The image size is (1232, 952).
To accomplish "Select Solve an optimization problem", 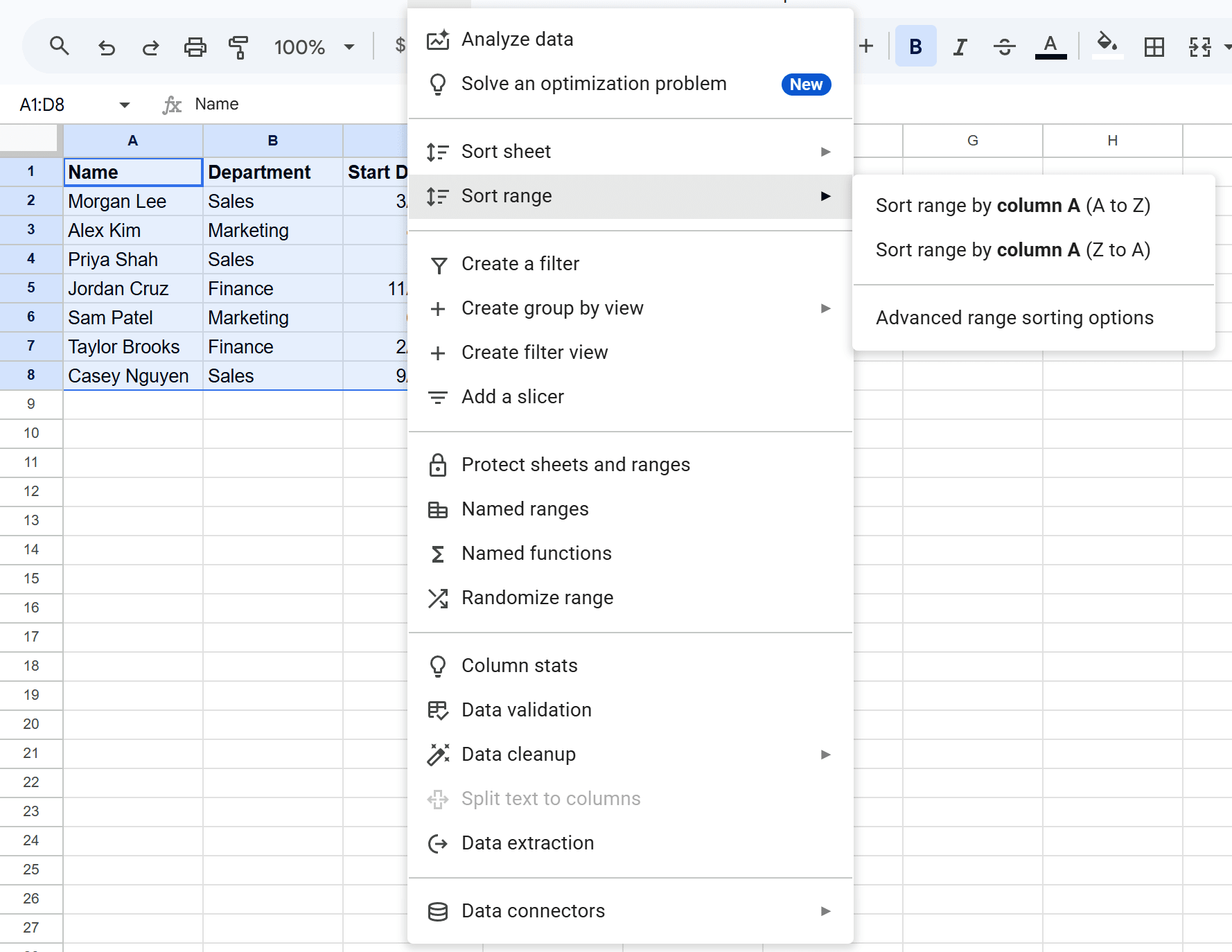I will point(631,84).
